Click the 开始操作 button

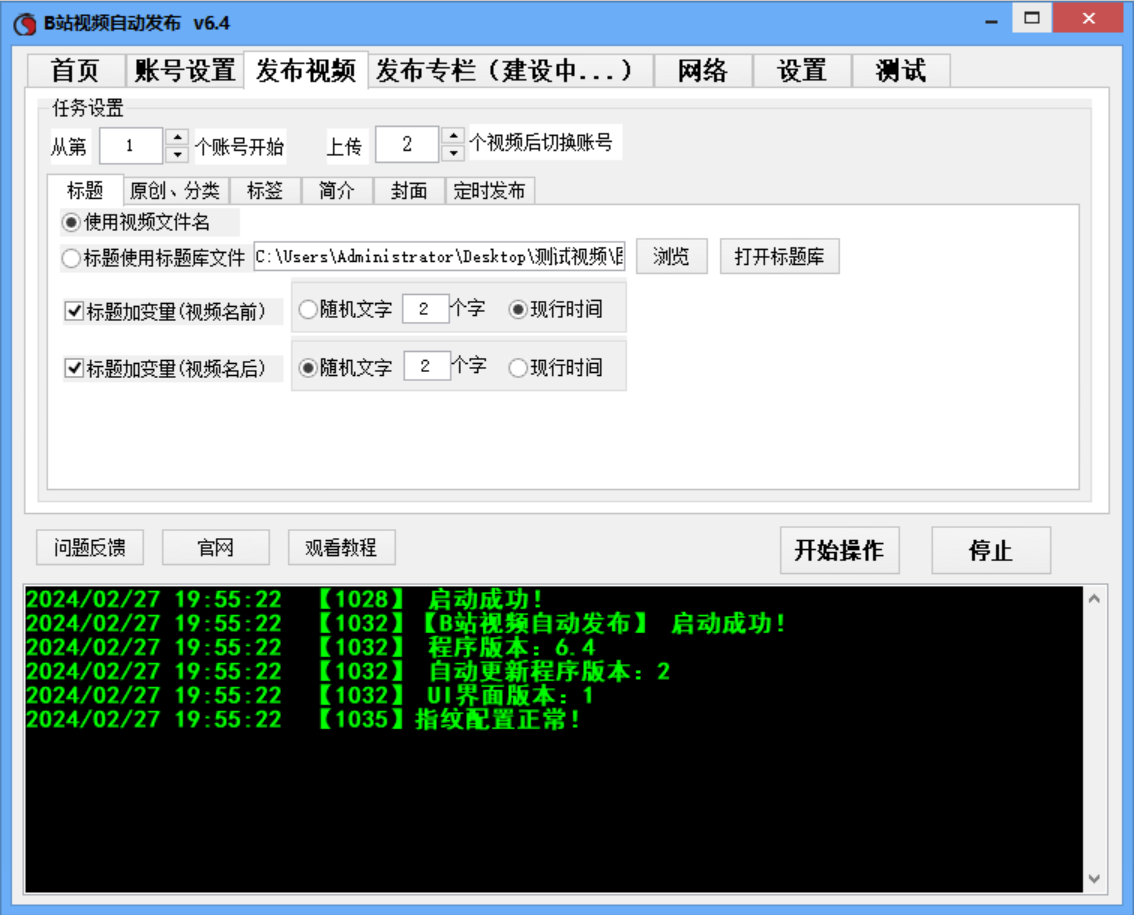click(840, 550)
